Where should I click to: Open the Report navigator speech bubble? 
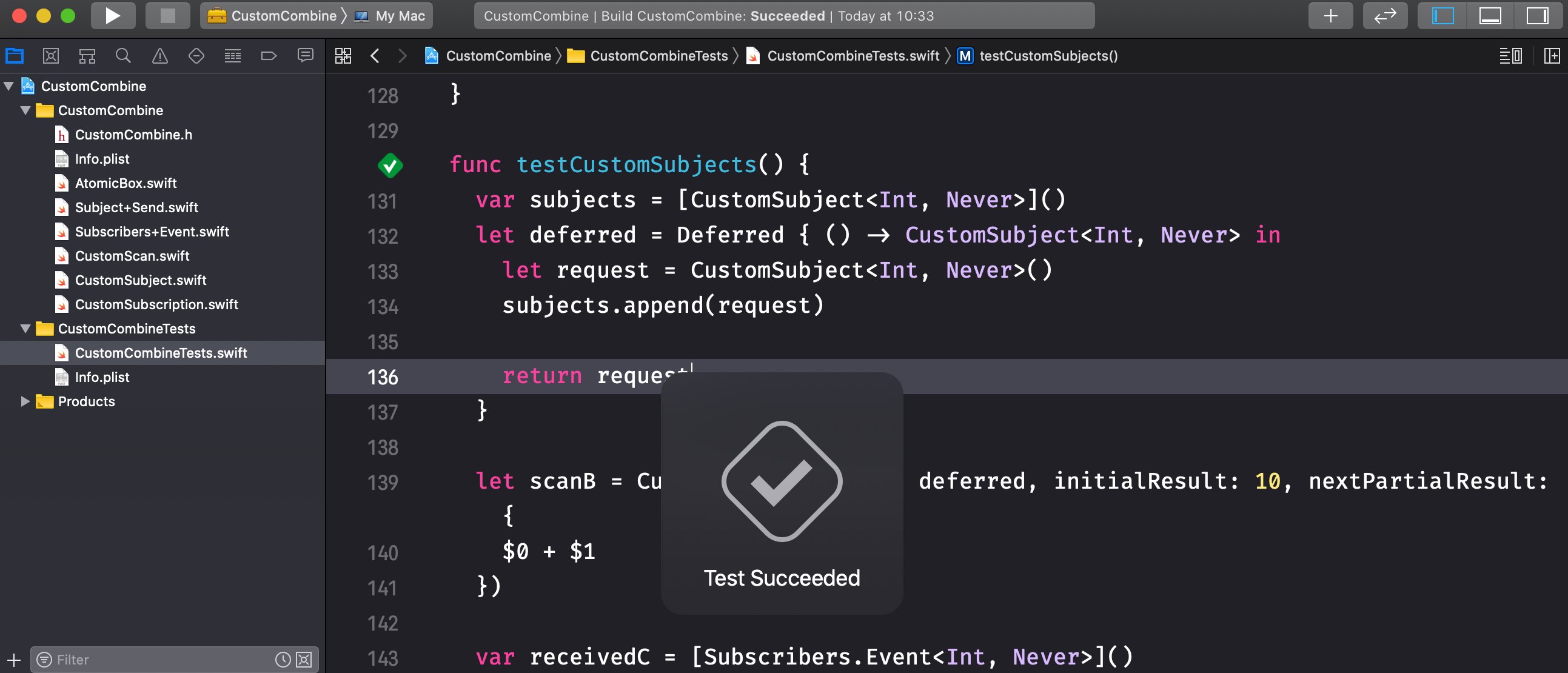(x=305, y=56)
